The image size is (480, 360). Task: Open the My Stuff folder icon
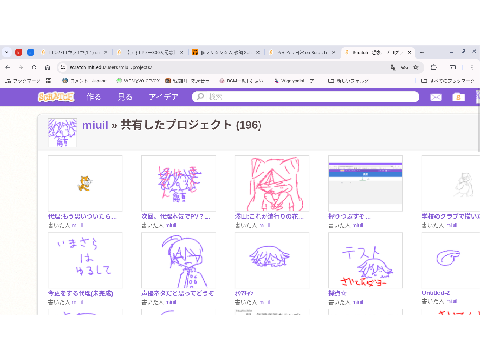tap(458, 97)
